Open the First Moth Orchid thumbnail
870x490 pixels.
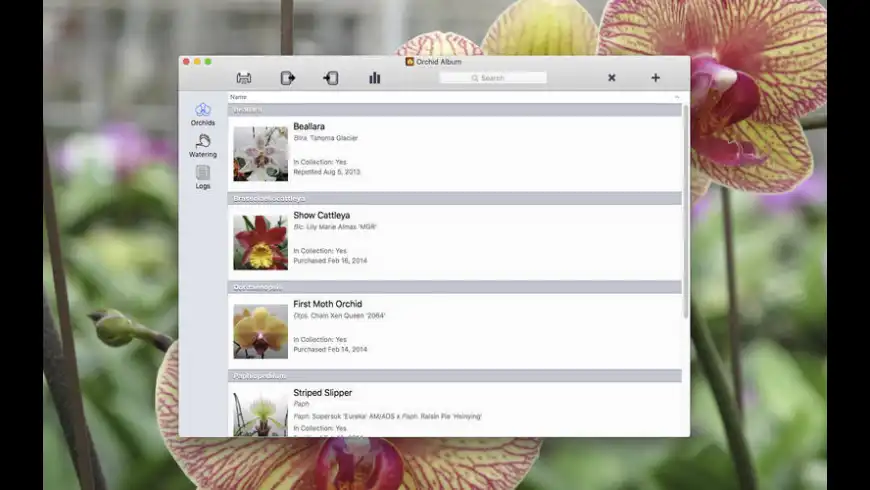(261, 331)
